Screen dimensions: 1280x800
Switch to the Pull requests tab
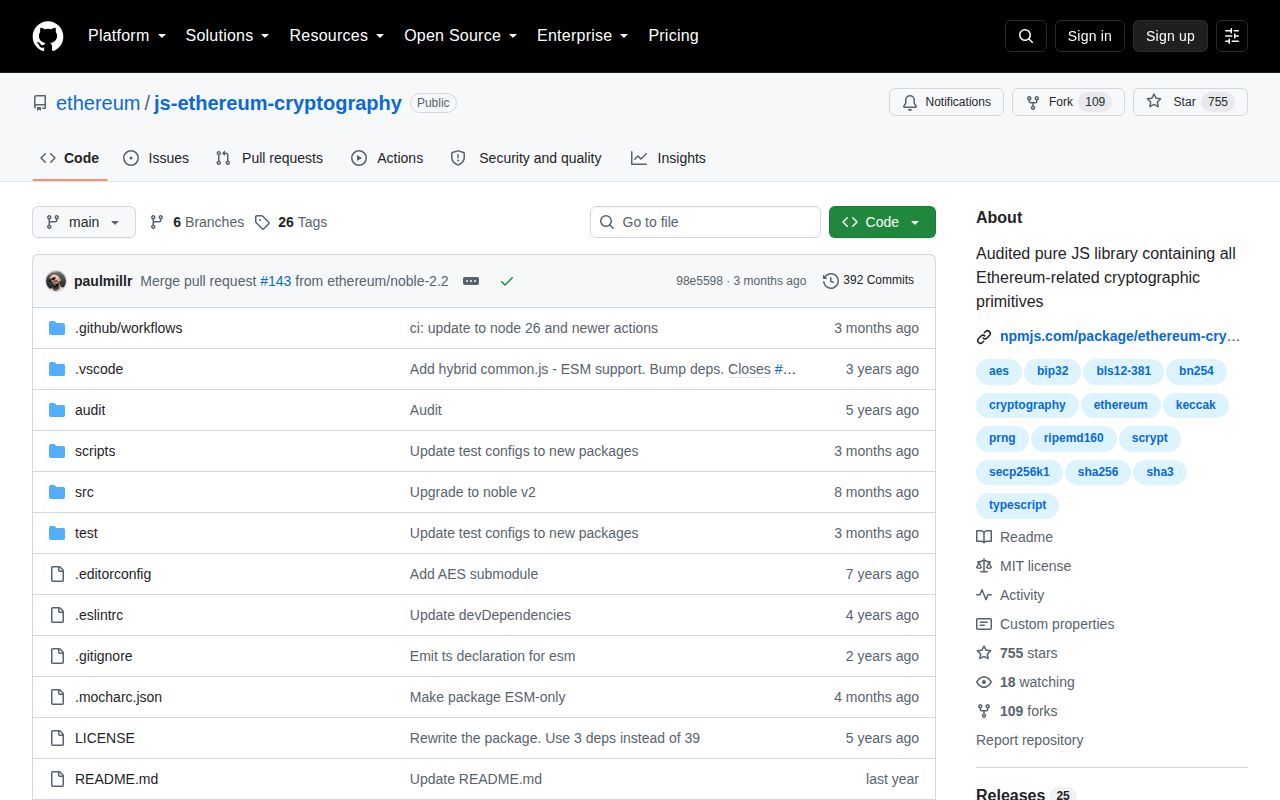(269, 158)
